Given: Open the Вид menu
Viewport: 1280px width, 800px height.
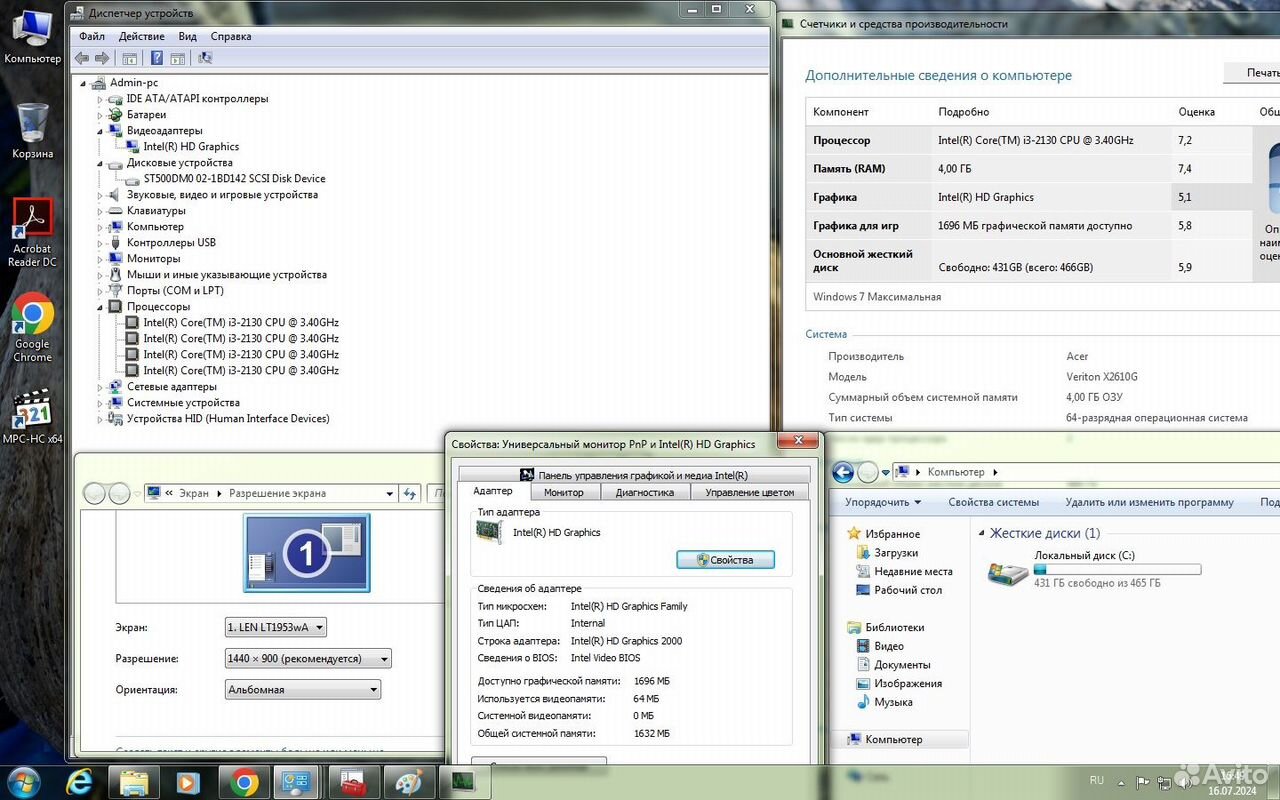Looking at the screenshot, I should tap(187, 36).
